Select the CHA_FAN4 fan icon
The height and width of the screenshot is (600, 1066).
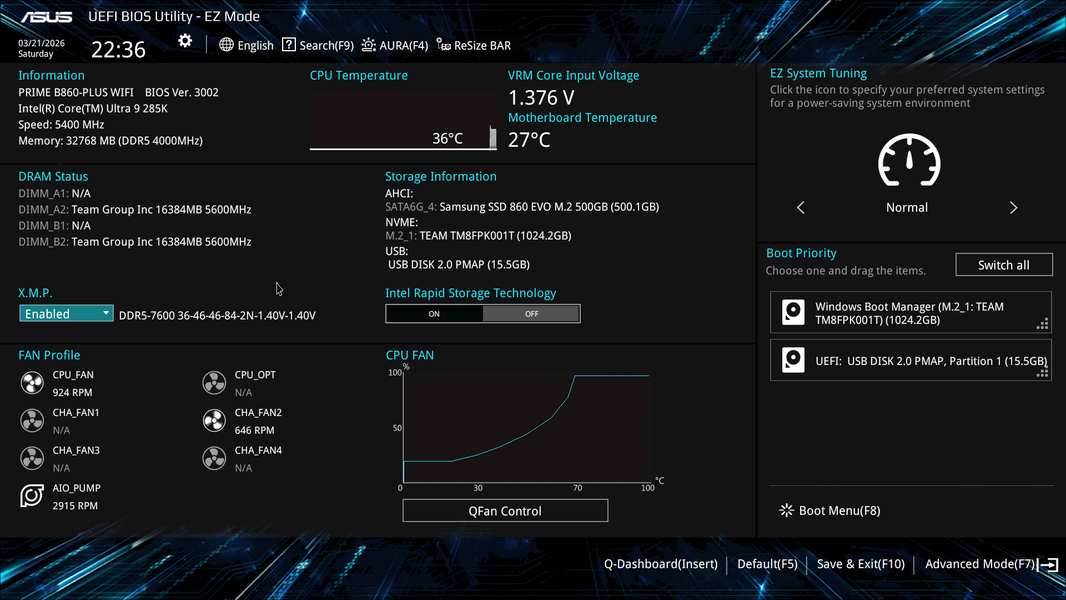[214, 459]
